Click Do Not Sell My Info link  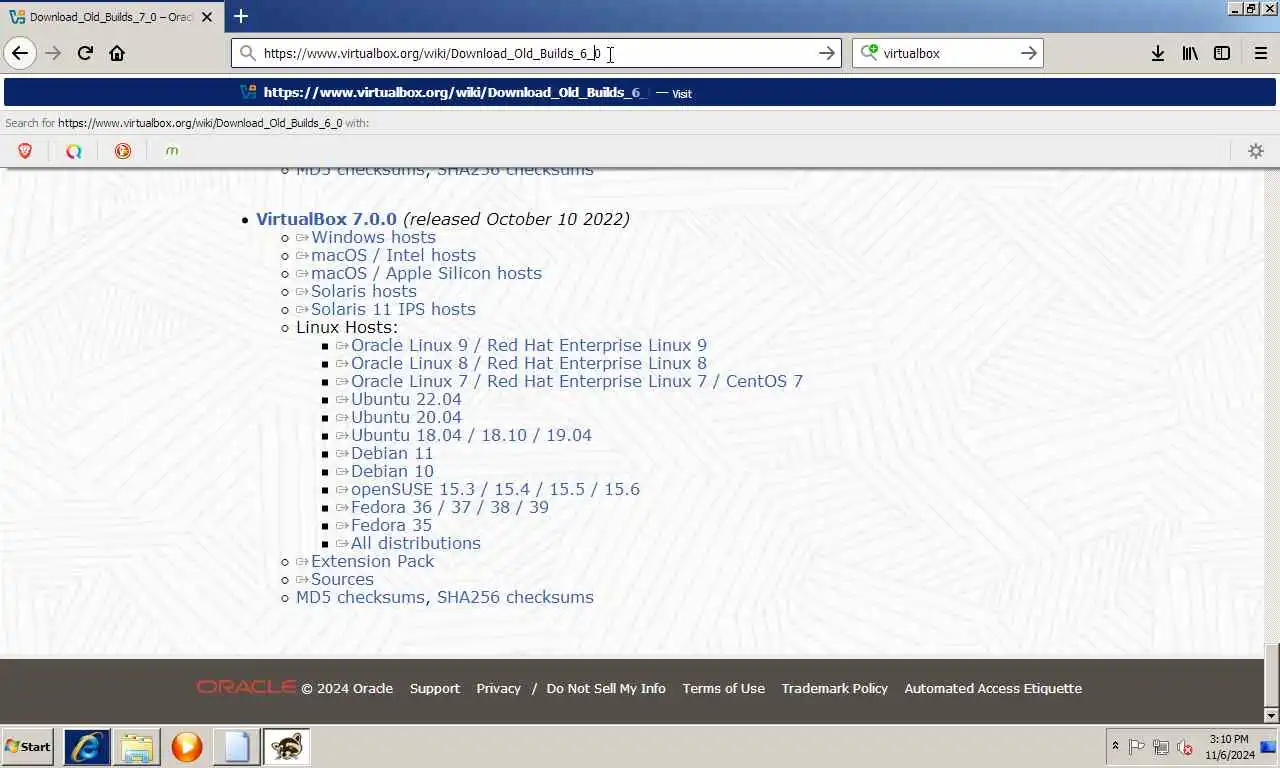(x=606, y=688)
